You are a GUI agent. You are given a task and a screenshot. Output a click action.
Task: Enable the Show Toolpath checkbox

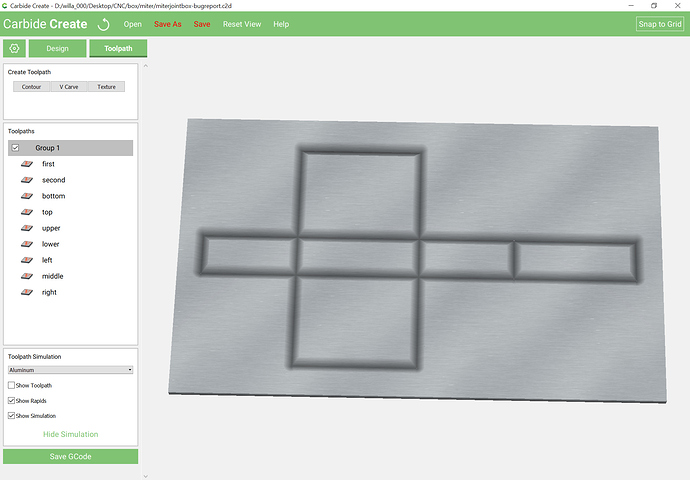(x=11, y=385)
